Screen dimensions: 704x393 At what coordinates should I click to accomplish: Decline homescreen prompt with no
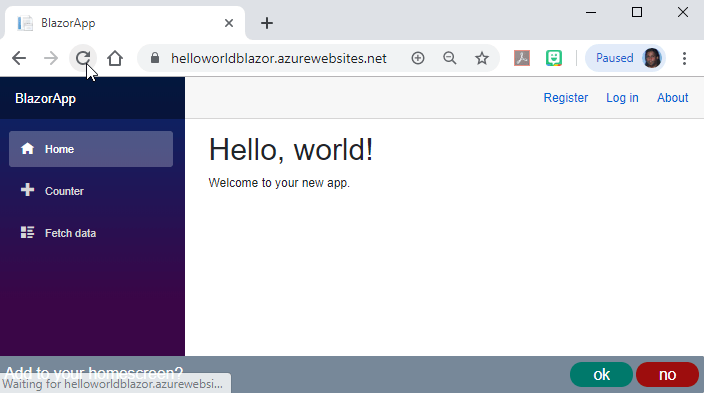668,375
